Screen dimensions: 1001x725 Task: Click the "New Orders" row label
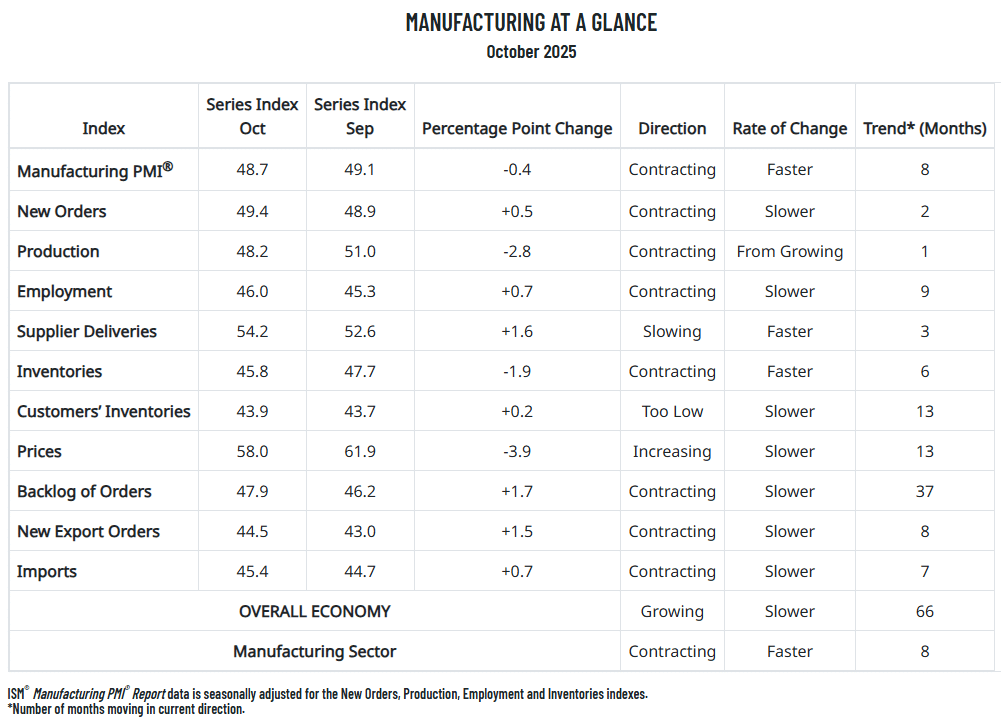pyautogui.click(x=62, y=211)
